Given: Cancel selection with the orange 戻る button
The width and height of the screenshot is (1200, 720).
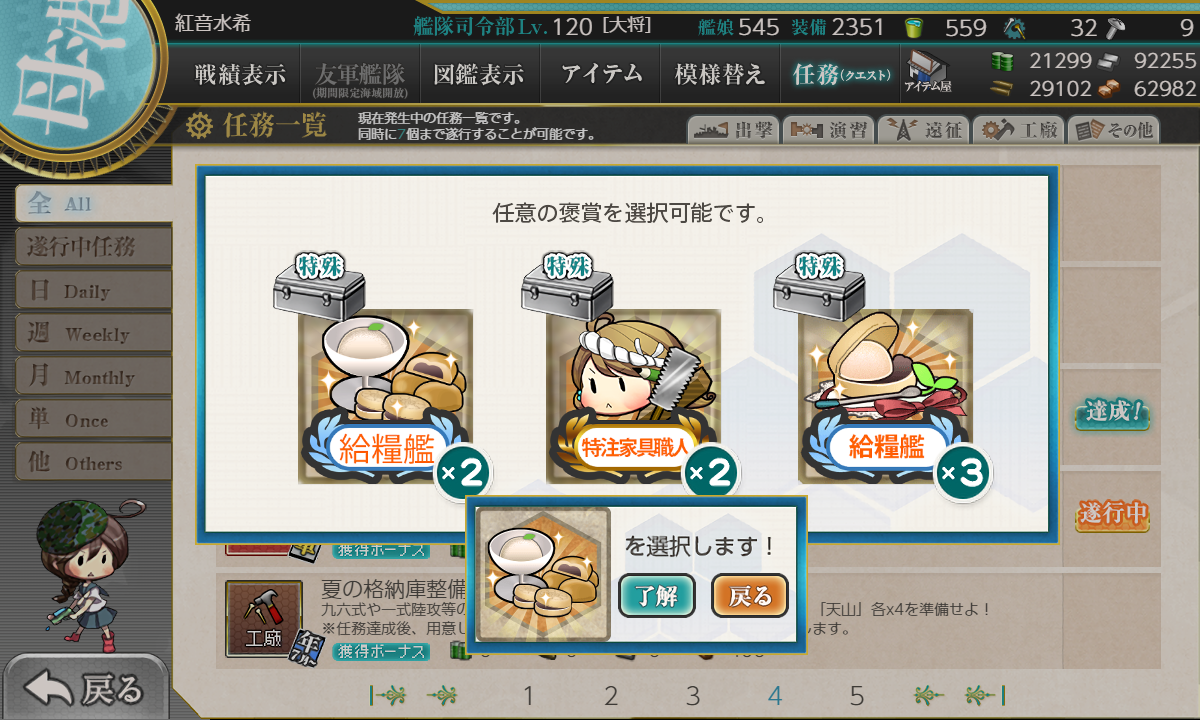Looking at the screenshot, I should (x=750, y=597).
